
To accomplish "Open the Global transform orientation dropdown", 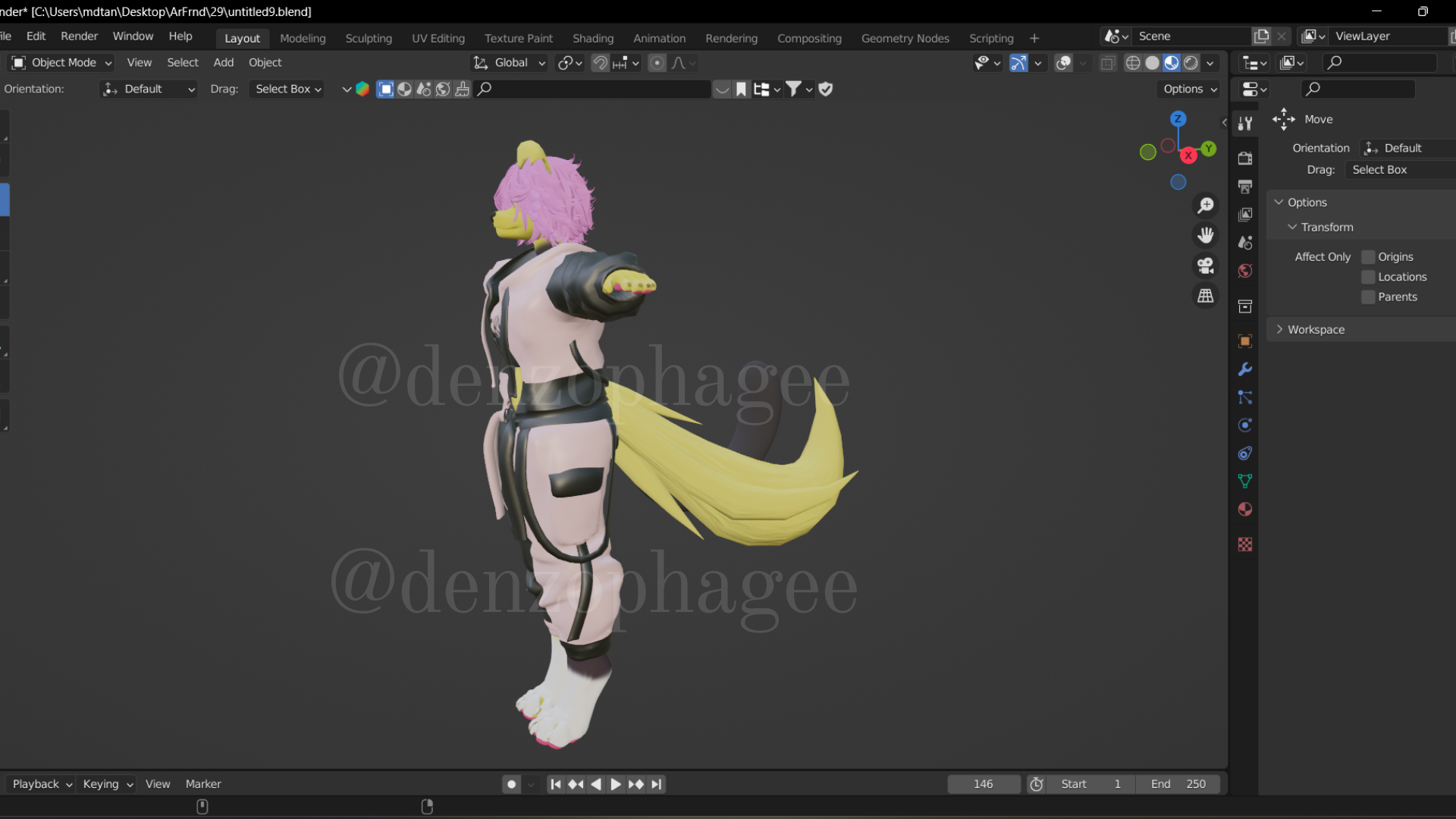I will click(x=510, y=63).
